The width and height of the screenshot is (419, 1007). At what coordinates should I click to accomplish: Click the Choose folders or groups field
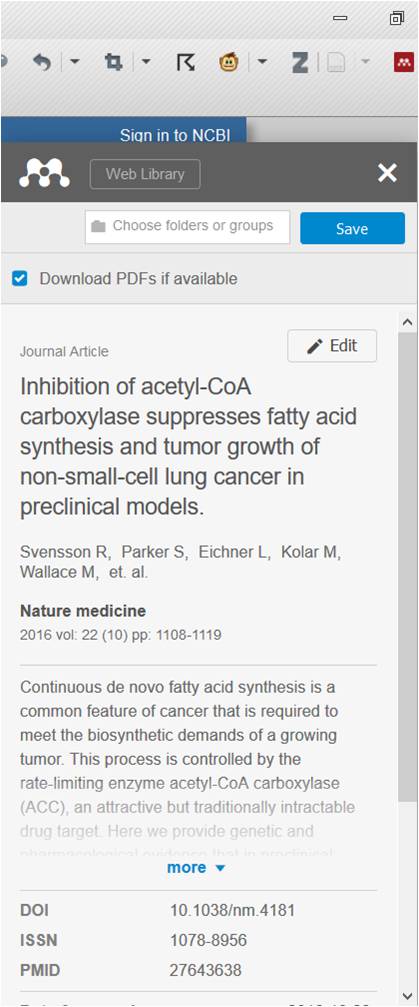point(188,227)
